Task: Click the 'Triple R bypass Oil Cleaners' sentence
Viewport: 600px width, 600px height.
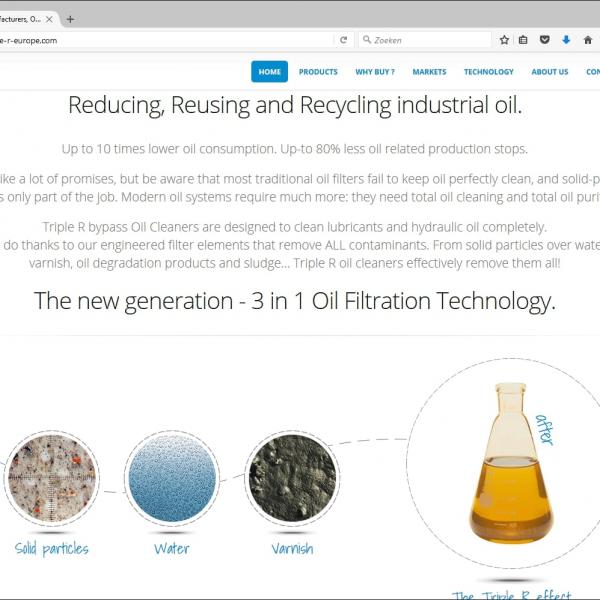Action: pos(294,227)
